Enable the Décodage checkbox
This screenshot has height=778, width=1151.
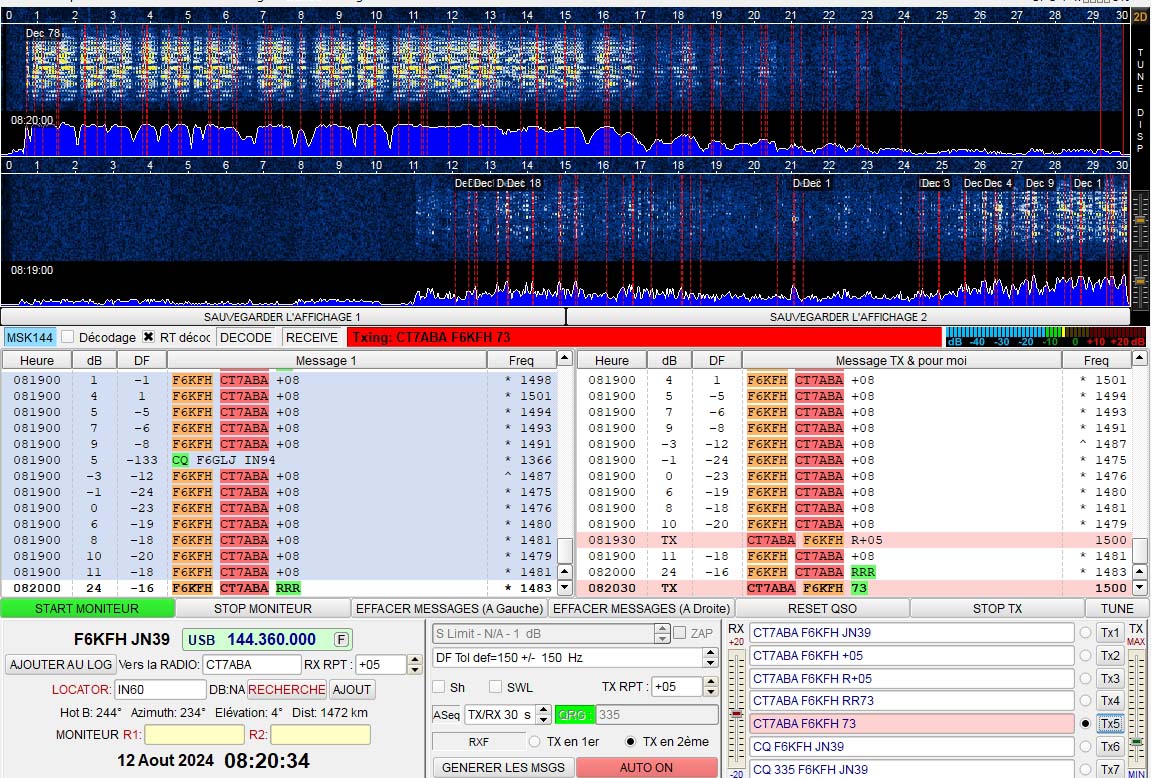pyautogui.click(x=67, y=338)
